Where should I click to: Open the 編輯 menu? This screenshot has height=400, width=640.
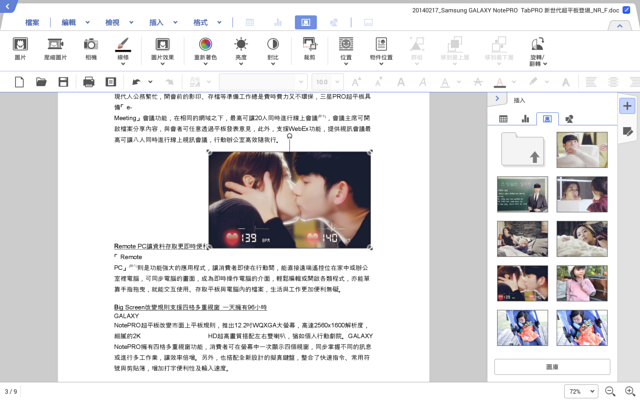coord(69,22)
